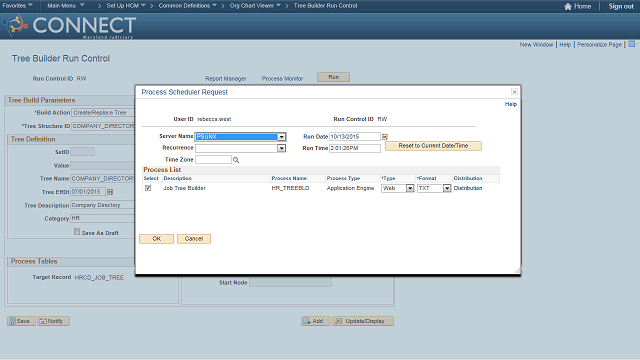Toggle the Job Tree Builder select checkbox

click(148, 188)
